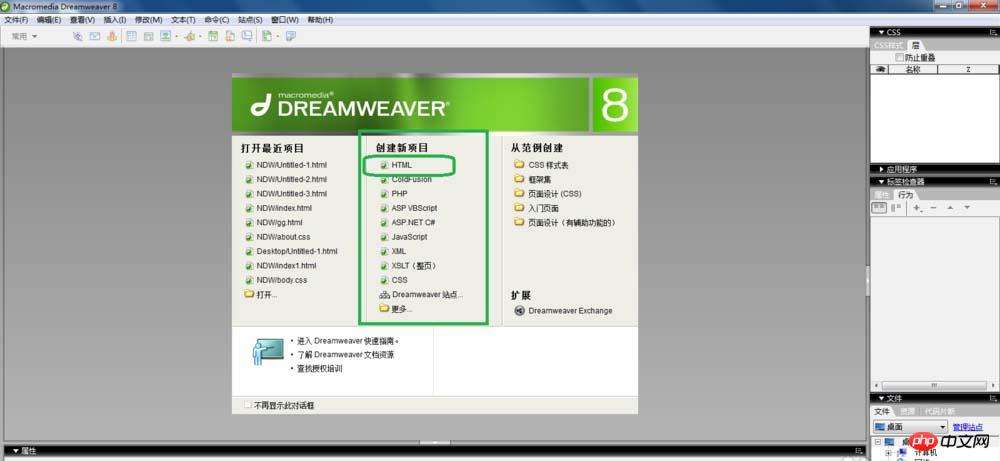Open the 桌面 site dropdown in Files panel
Screen dimensions: 1000x461
[911, 427]
